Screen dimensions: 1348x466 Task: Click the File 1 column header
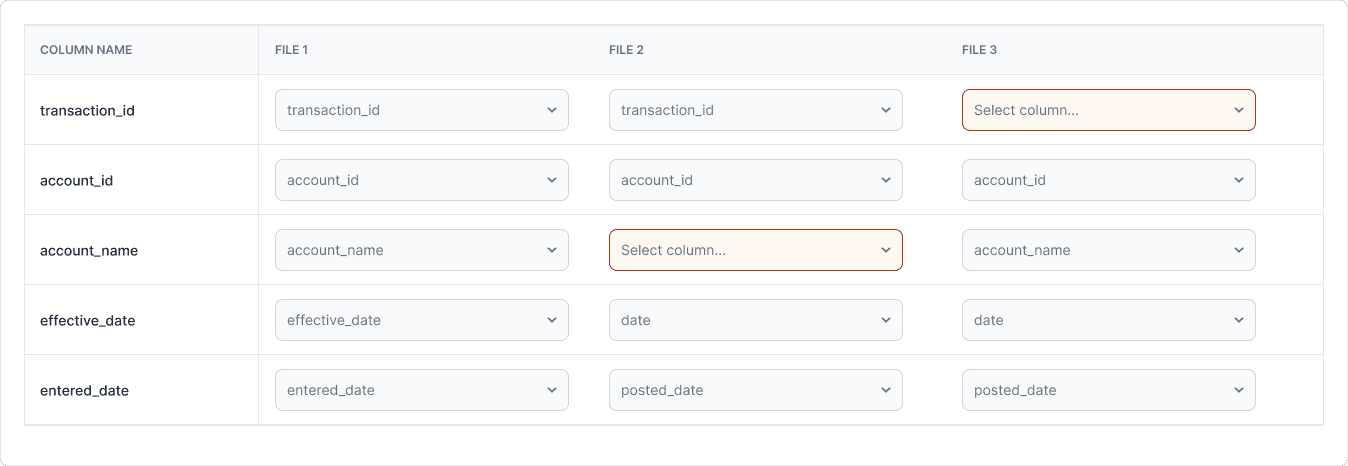tap(291, 50)
